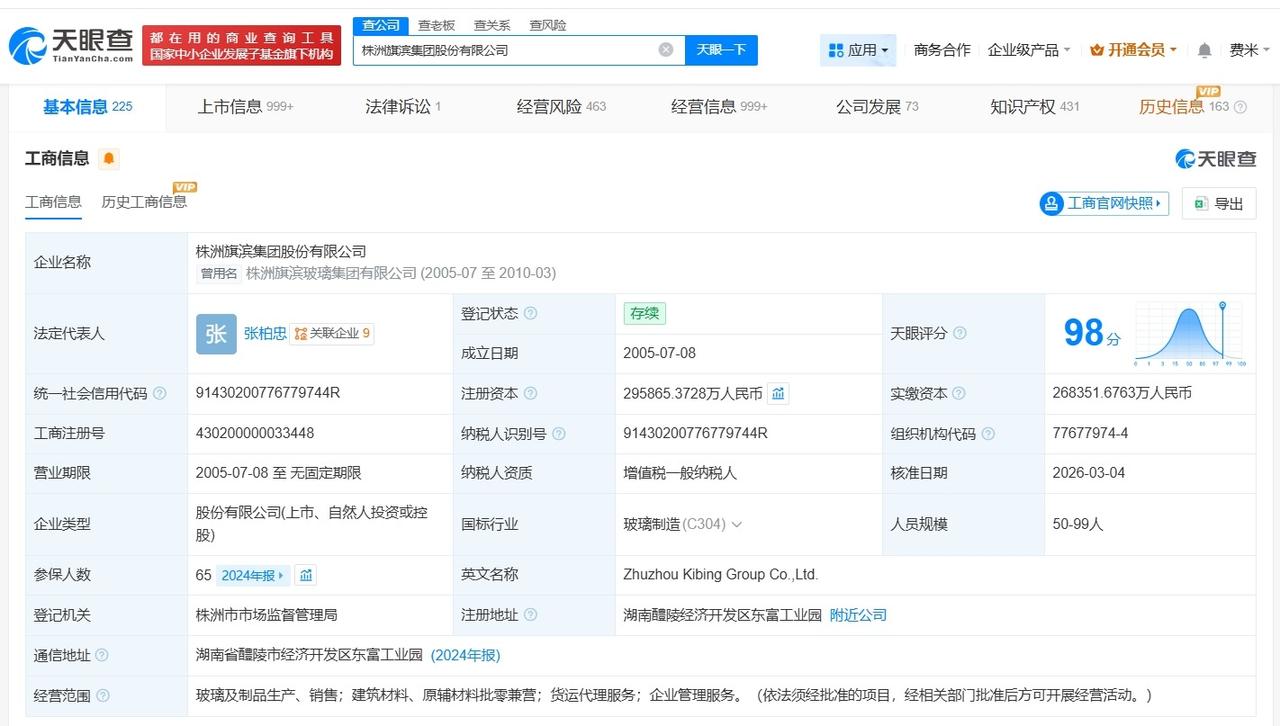The image size is (1280, 726).
Task: Click help icon beside 统一社会信用代码
Action: pyautogui.click(x=160, y=394)
